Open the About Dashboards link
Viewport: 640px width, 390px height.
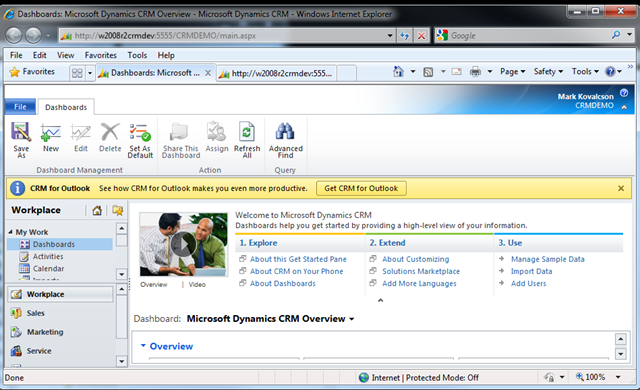tap(282, 284)
